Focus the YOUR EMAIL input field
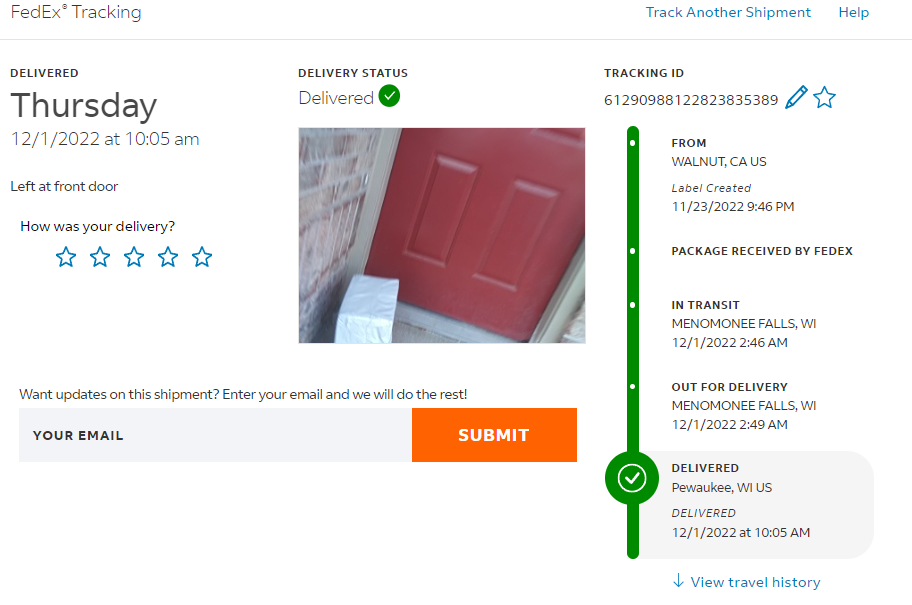 [x=215, y=435]
